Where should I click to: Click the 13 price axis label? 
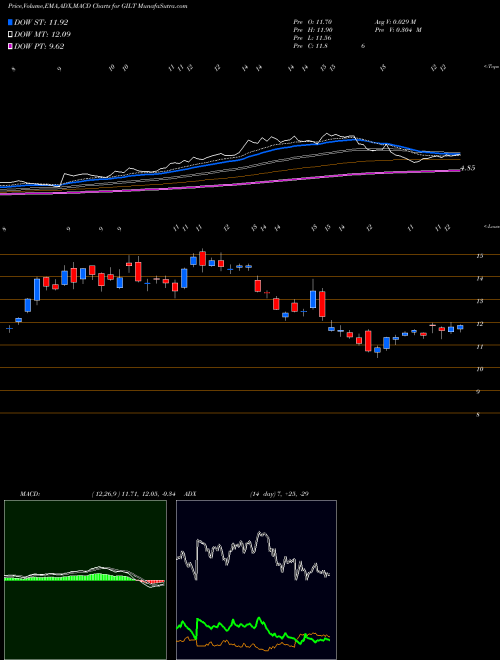tap(479, 301)
